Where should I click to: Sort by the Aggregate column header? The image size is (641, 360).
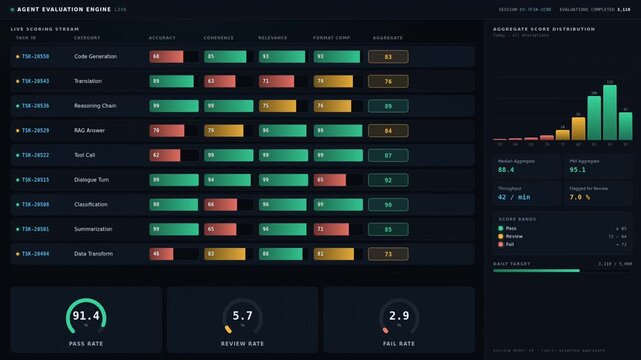pos(388,38)
